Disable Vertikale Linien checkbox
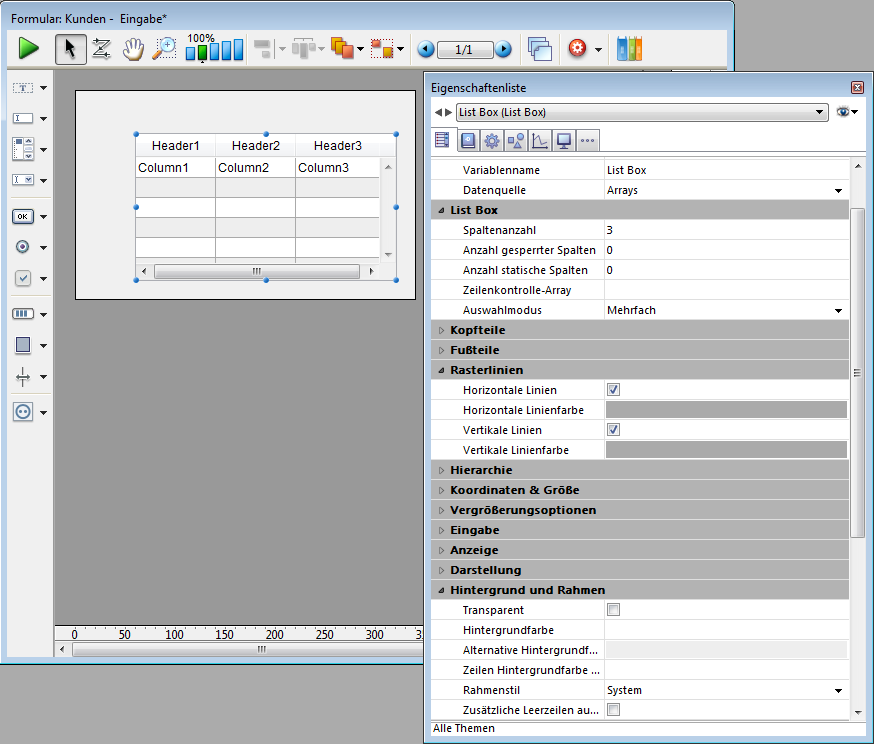874x744 pixels. pyautogui.click(x=614, y=430)
